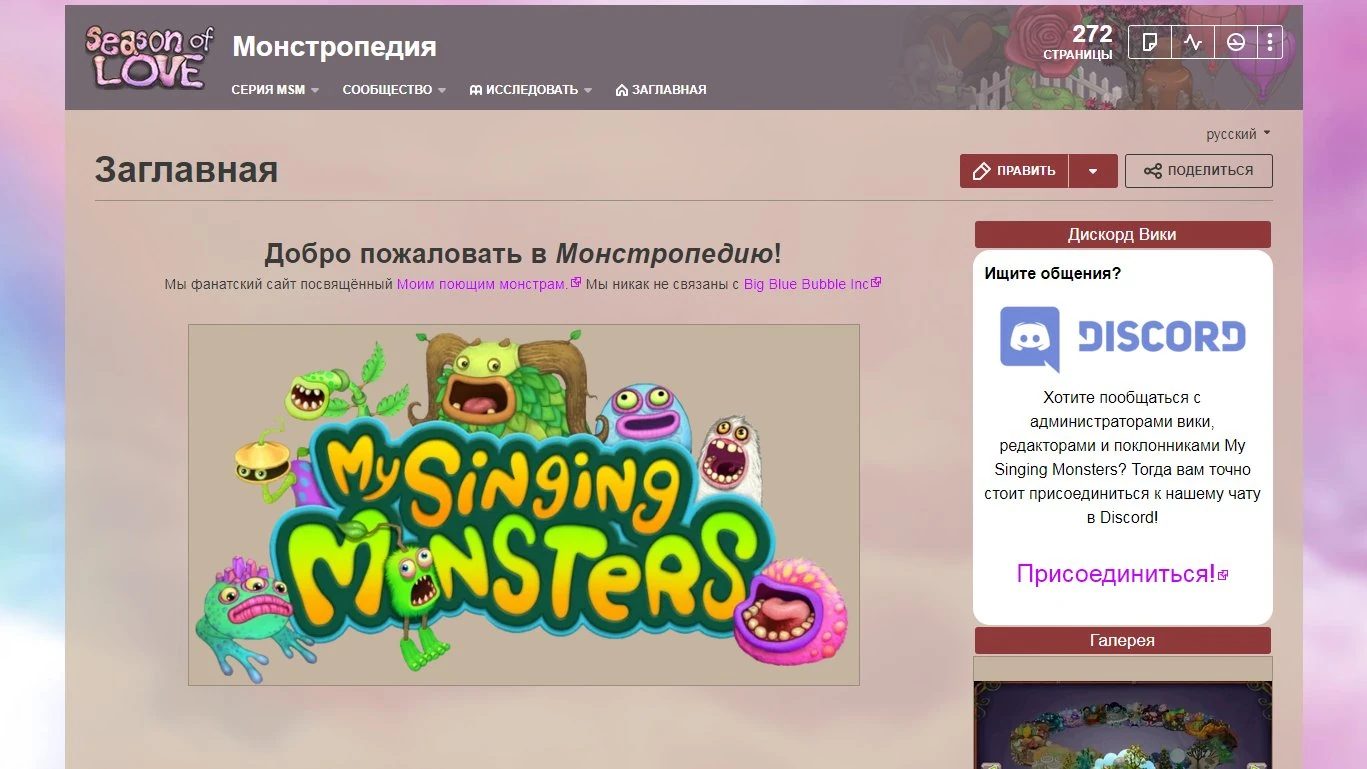The height and width of the screenshot is (769, 1367).
Task: Click the Дискорд Вики section header
Action: 1122,235
